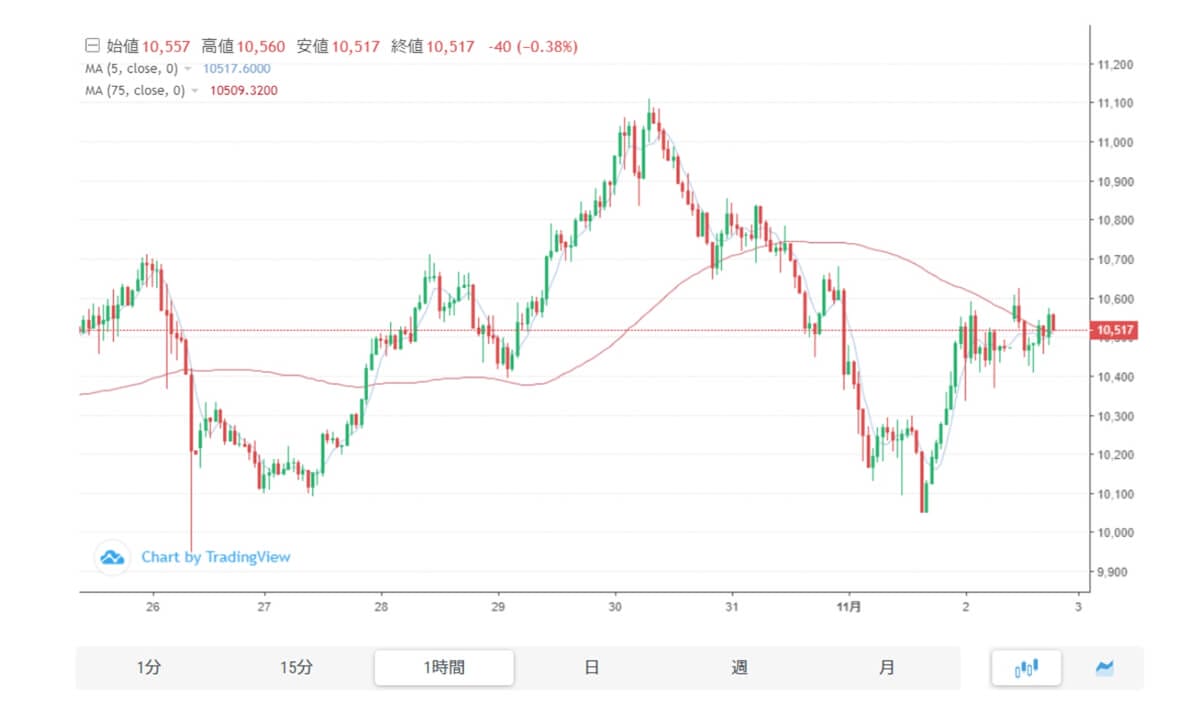Open the MA (75, close, 0) dropdown arrow
This screenshot has width=1200, height=713.
[x=194, y=91]
